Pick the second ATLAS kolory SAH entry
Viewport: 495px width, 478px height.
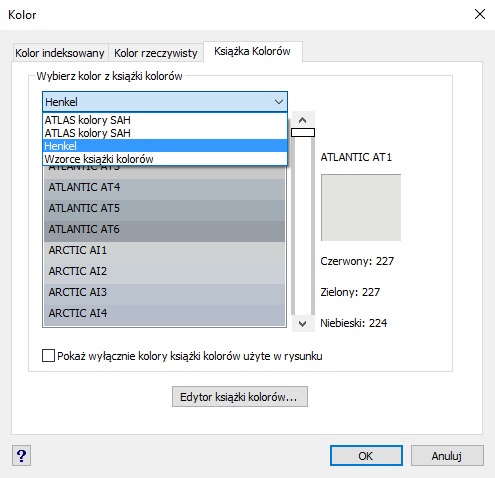165,133
